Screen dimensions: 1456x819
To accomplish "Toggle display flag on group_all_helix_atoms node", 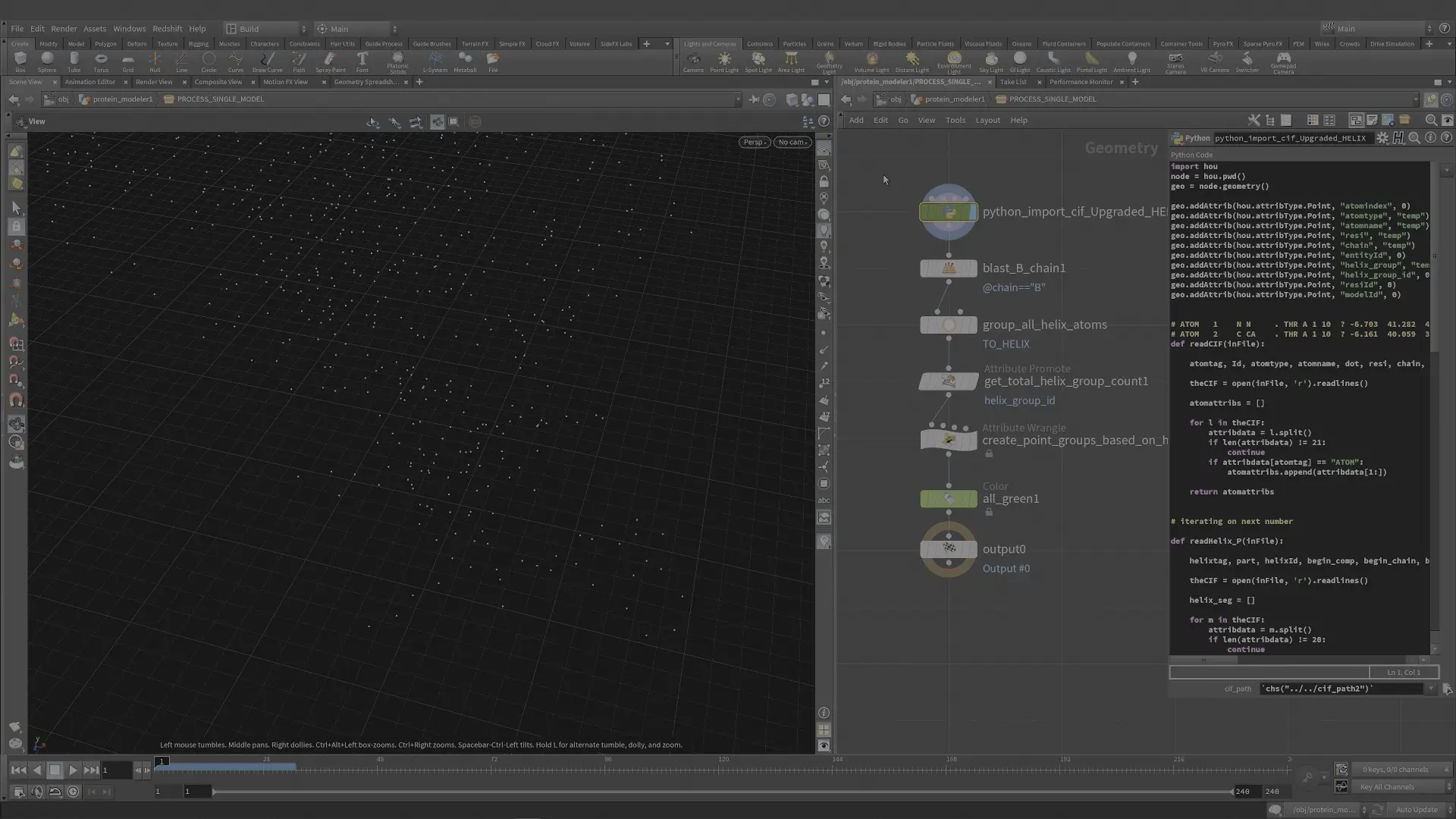I will click(972, 325).
